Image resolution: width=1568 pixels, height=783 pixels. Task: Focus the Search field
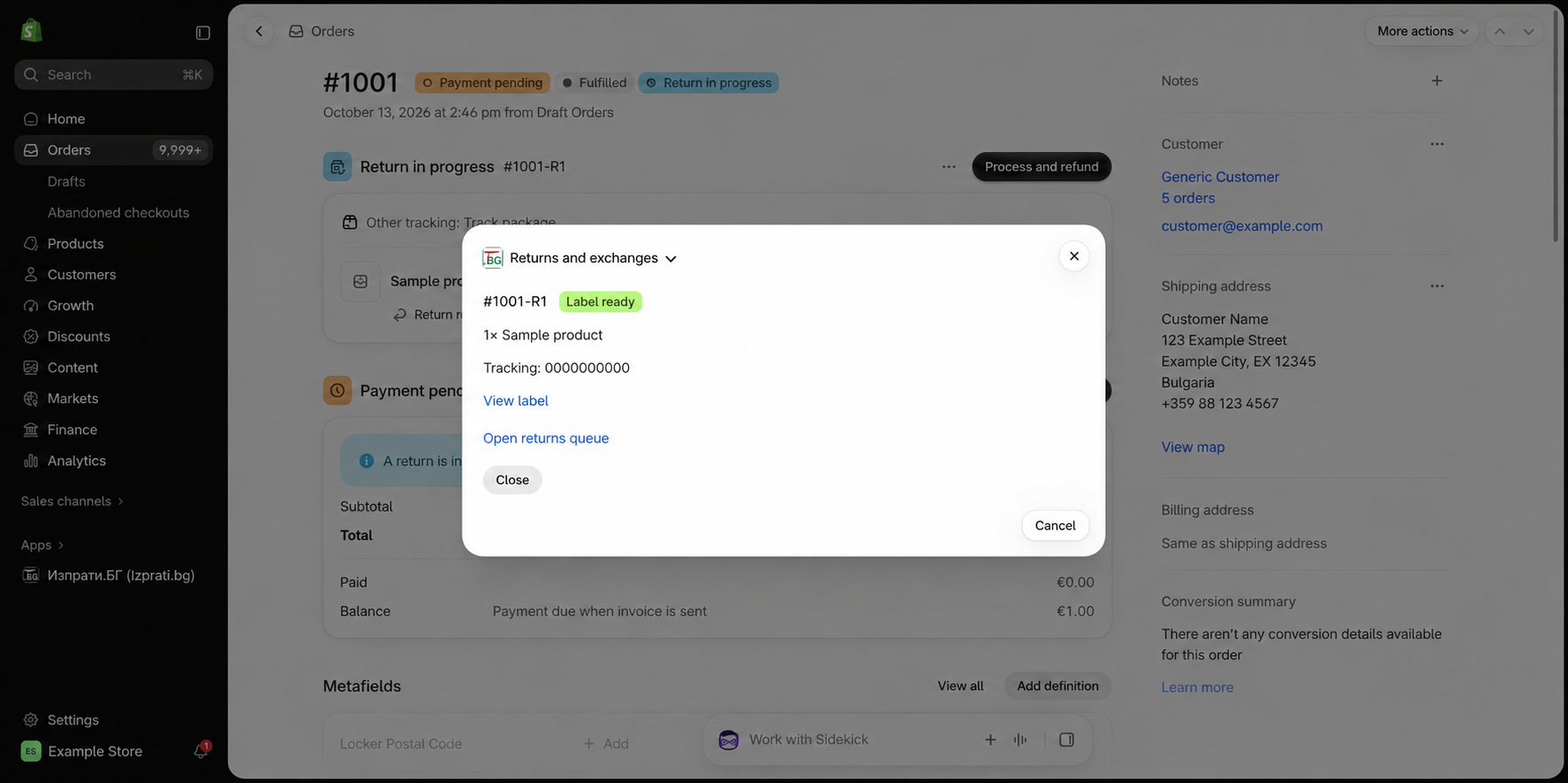[113, 75]
